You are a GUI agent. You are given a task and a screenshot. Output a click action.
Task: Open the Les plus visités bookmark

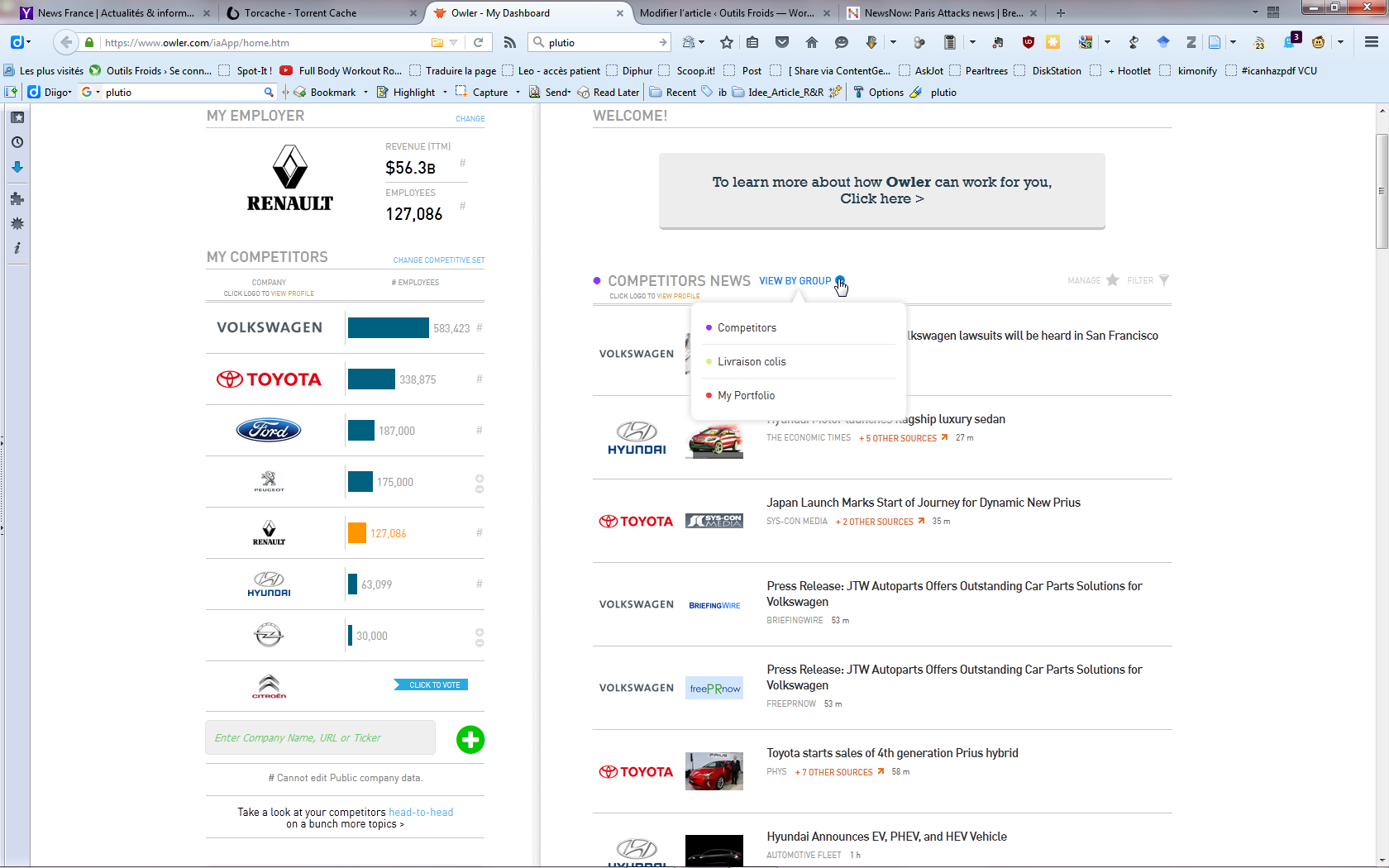45,70
